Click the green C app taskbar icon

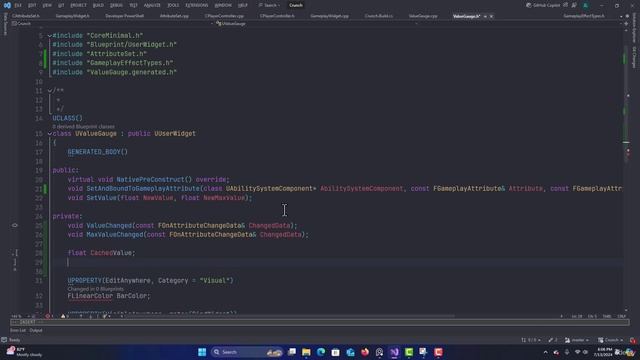coord(409,352)
